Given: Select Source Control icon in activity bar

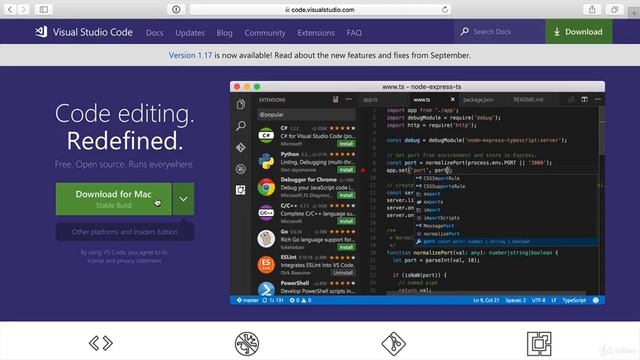Looking at the screenshot, I should [241, 147].
